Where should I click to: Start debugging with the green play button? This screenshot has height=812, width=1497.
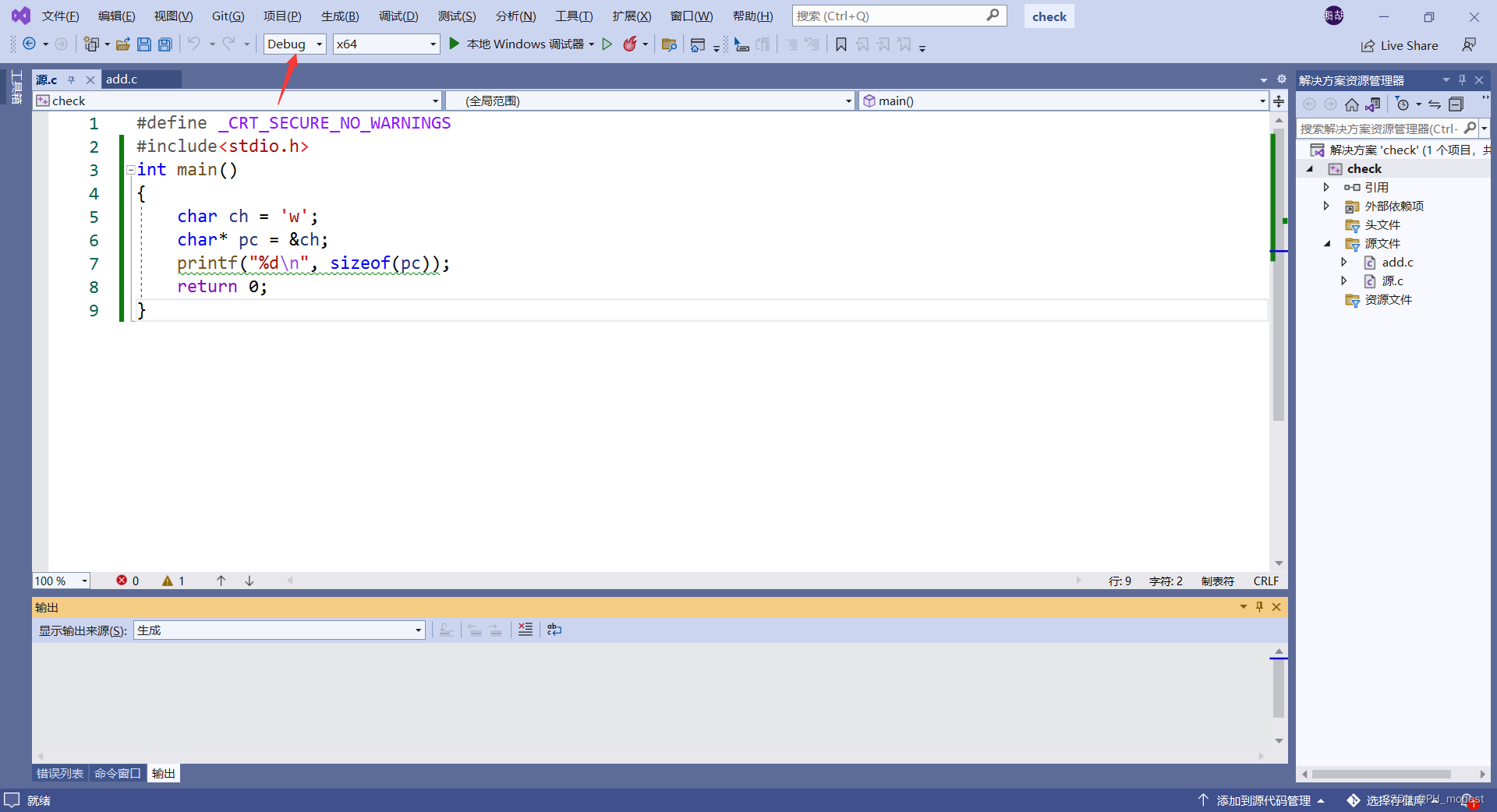click(x=454, y=44)
